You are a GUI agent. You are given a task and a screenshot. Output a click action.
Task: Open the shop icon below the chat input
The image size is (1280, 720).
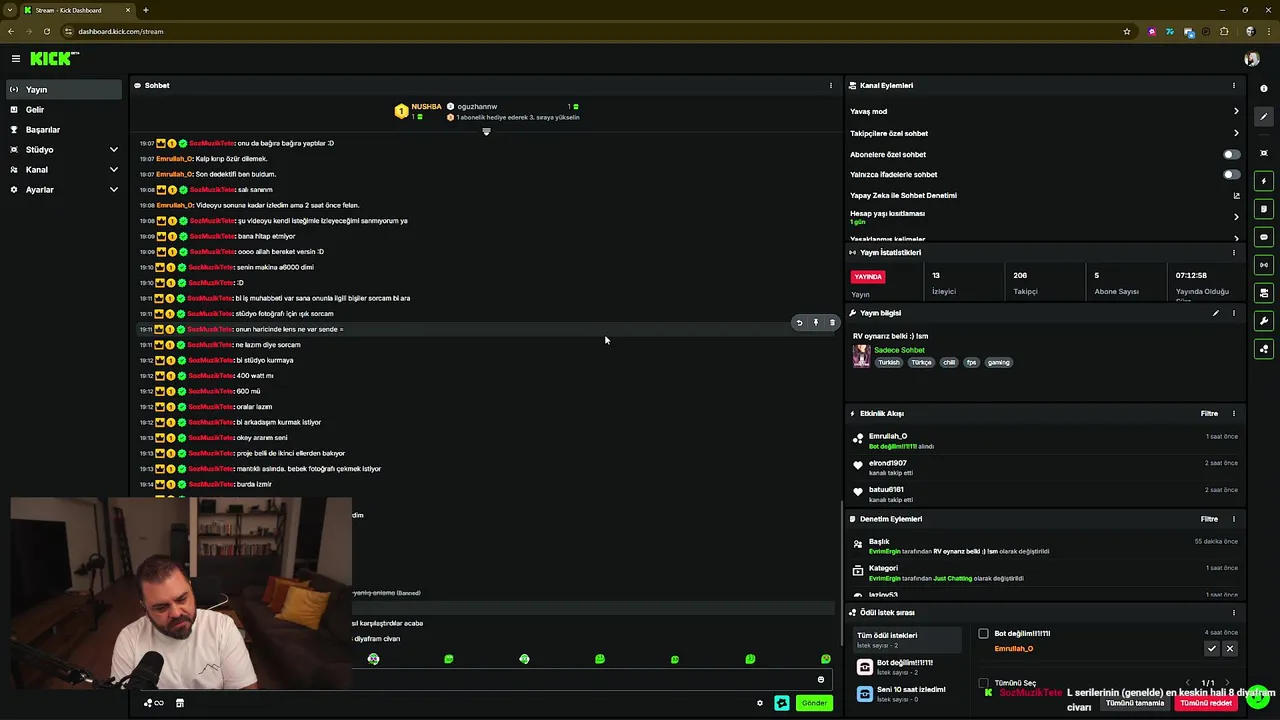click(180, 703)
